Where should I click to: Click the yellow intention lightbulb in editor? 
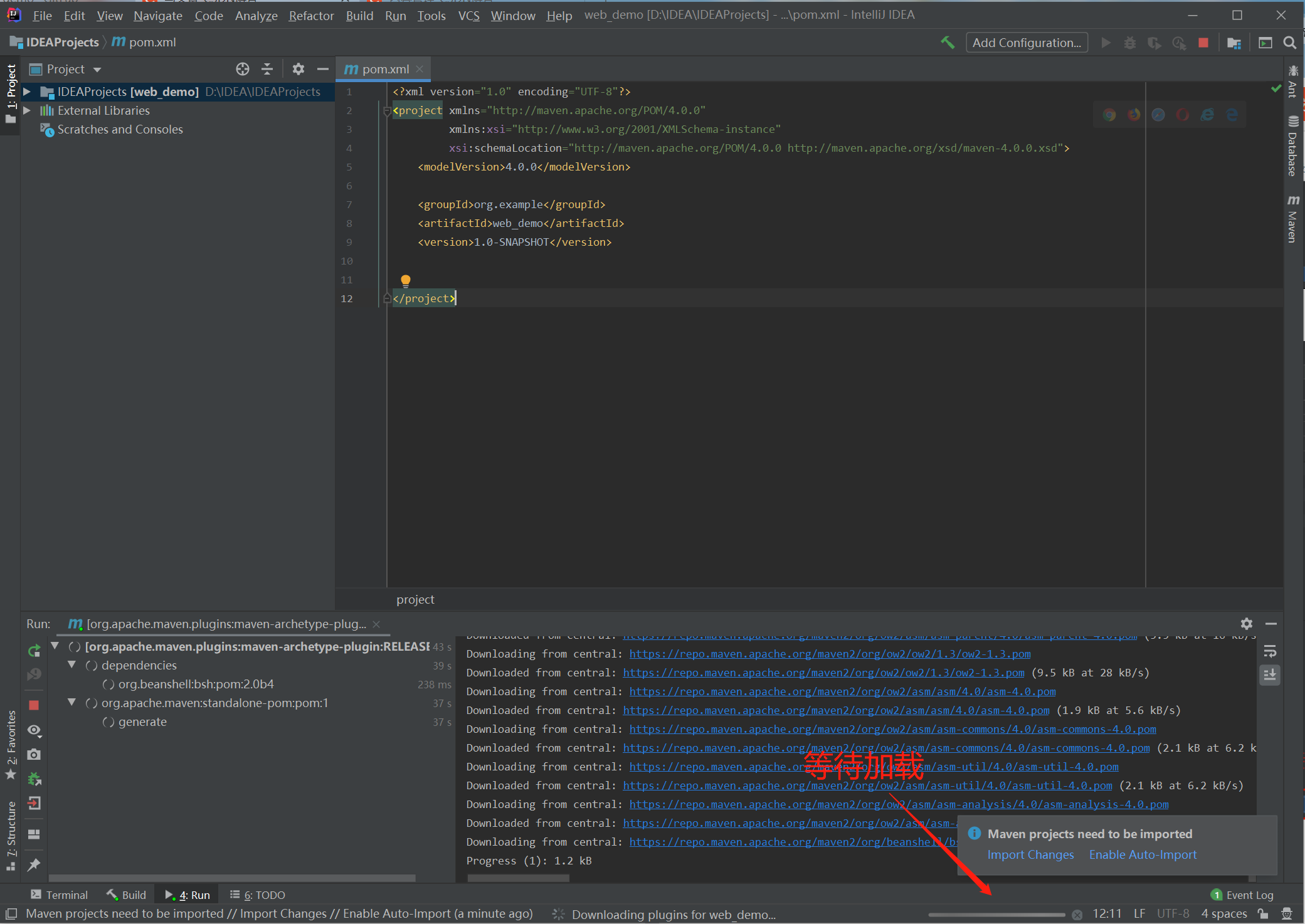point(406,280)
